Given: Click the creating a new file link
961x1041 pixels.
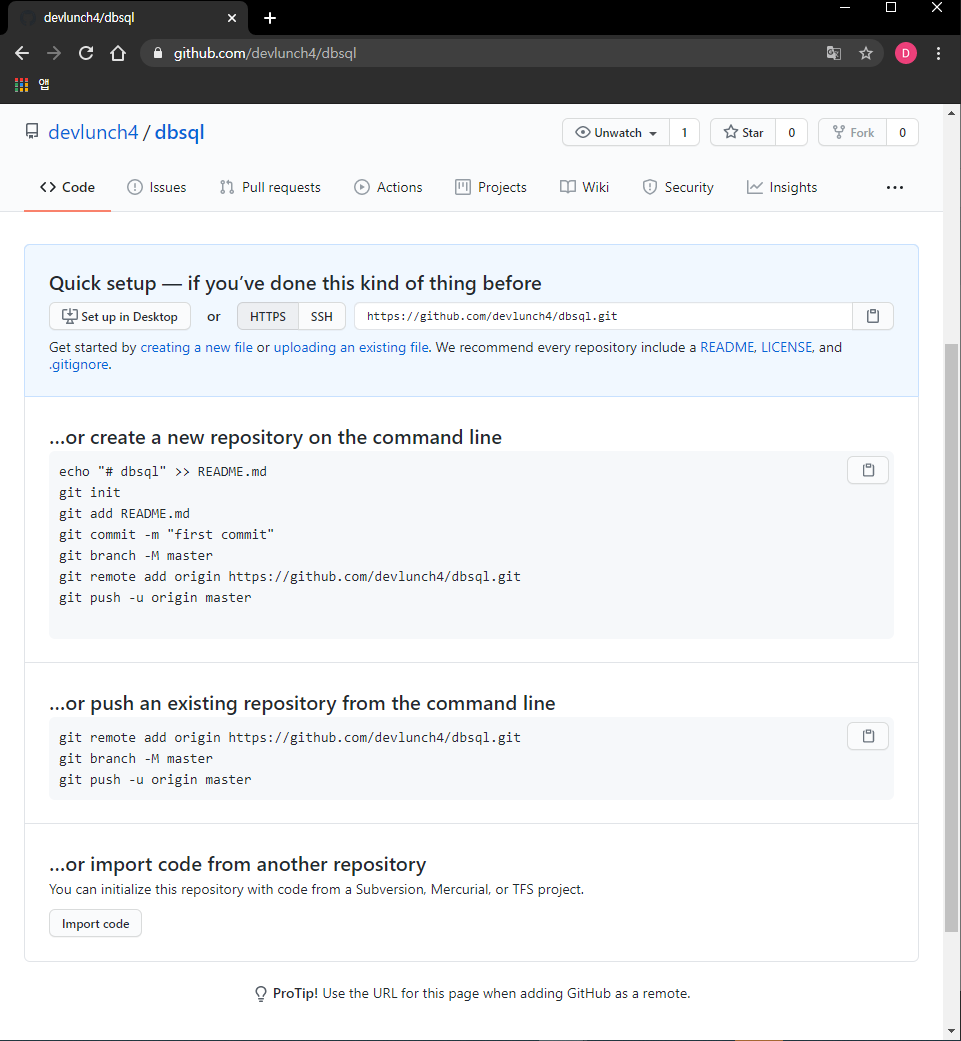Looking at the screenshot, I should 196,347.
